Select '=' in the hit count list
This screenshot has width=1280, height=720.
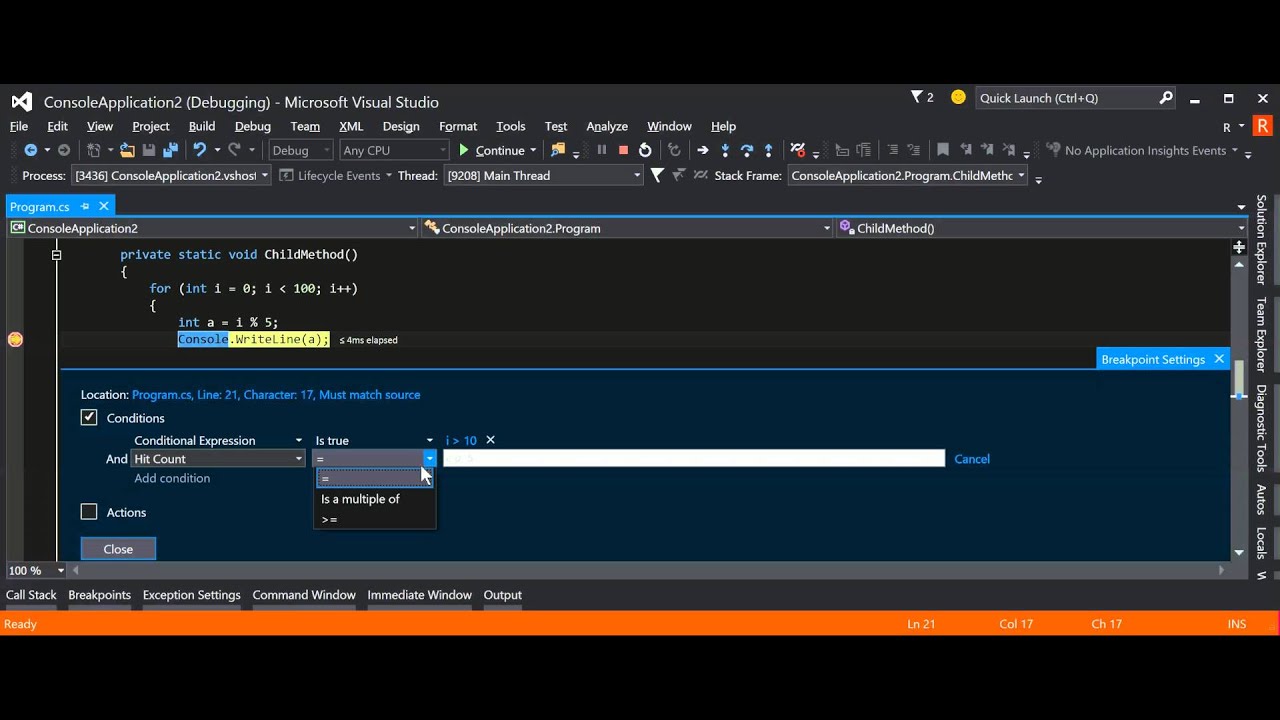(374, 479)
